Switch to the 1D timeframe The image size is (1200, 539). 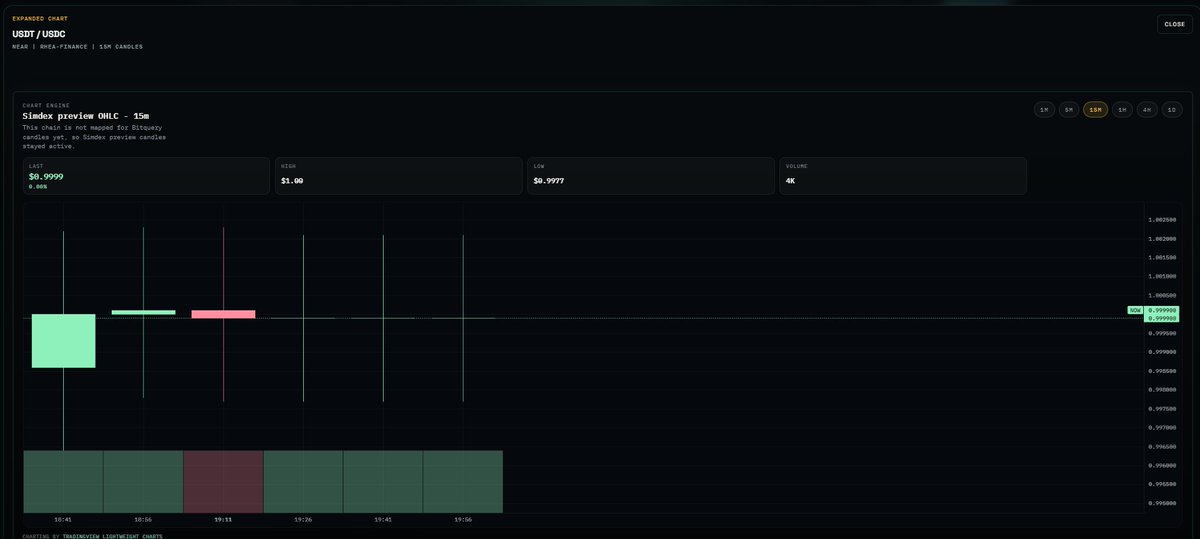(1172, 110)
